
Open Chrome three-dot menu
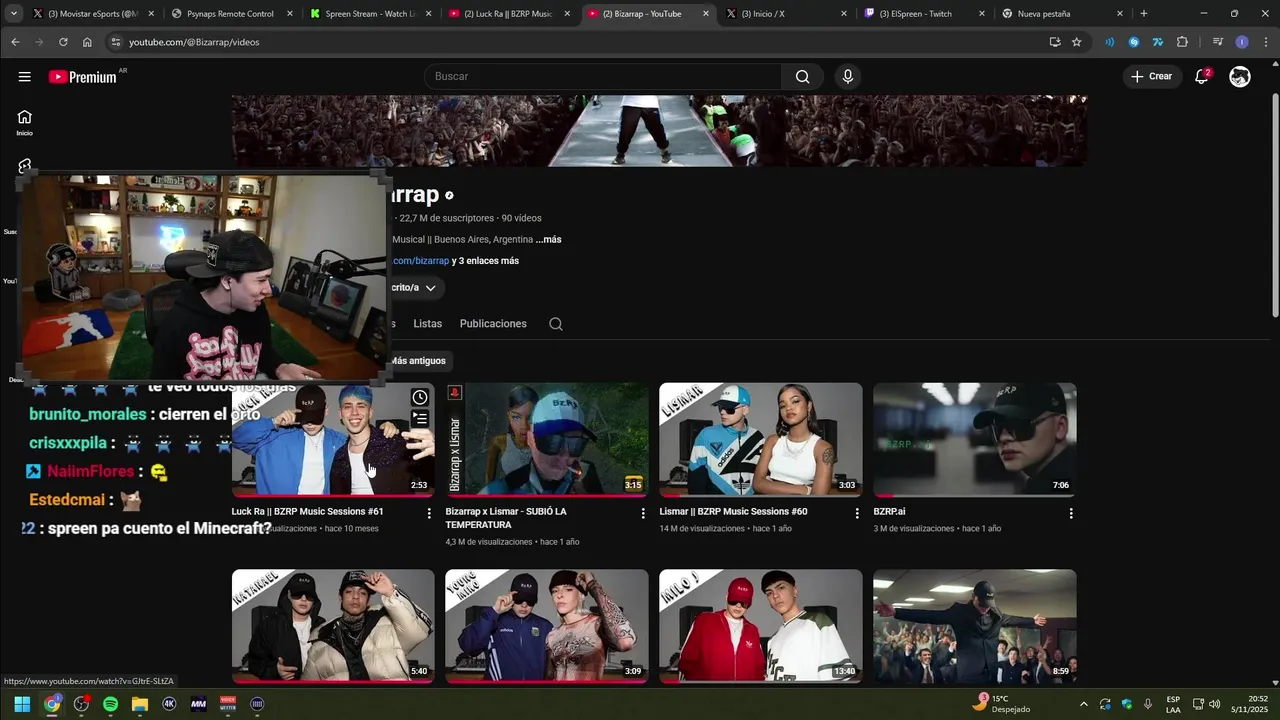coord(1265,42)
